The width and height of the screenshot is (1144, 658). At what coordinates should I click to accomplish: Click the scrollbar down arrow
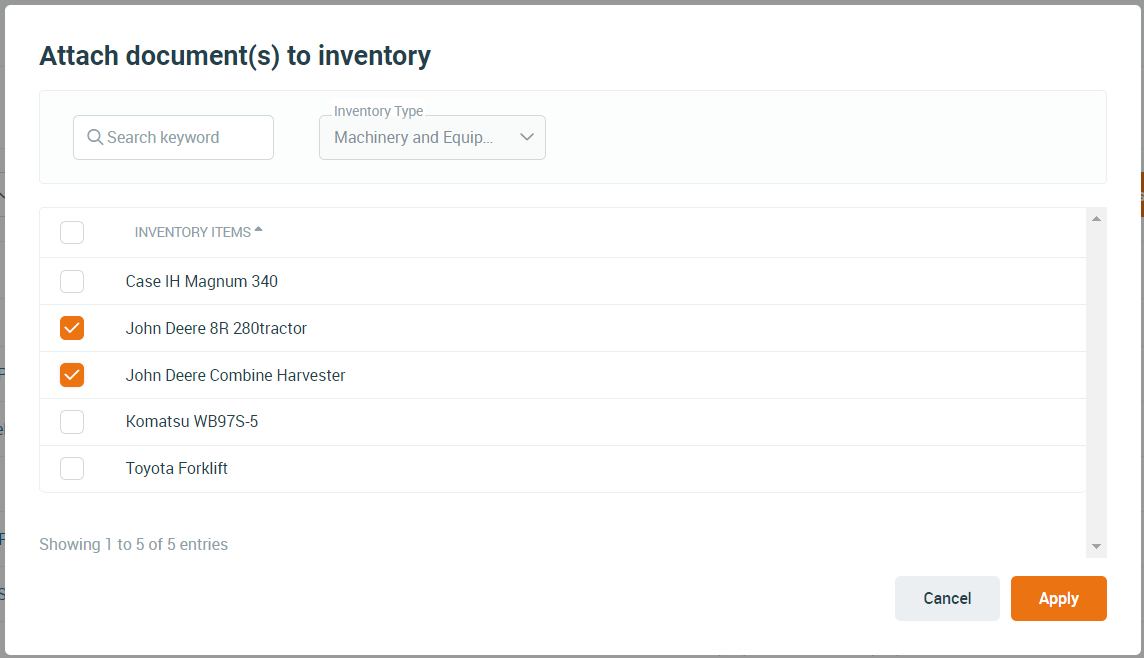coord(1096,546)
